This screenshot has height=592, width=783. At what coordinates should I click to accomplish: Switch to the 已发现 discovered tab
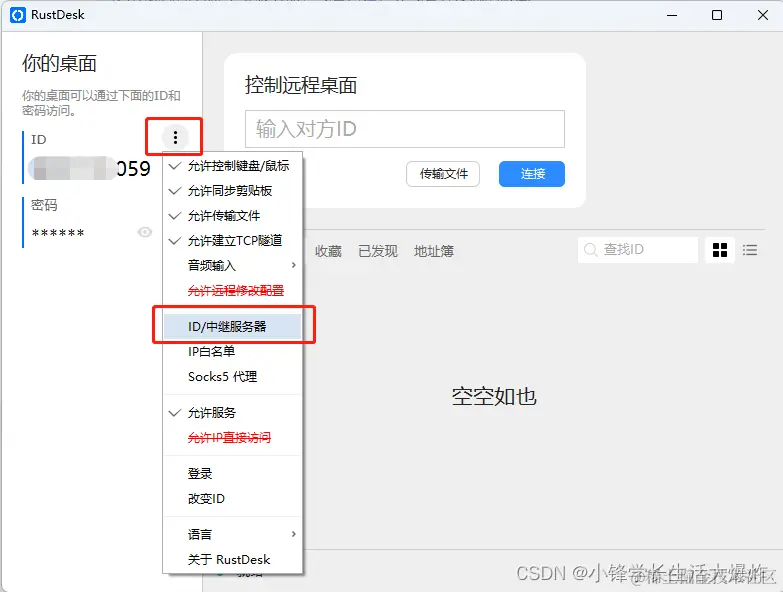point(378,251)
